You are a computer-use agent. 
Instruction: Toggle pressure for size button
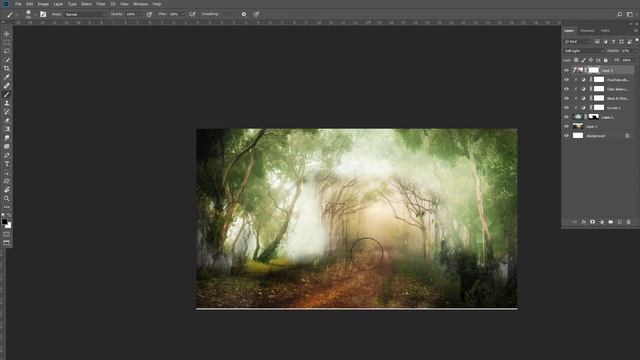click(x=256, y=14)
